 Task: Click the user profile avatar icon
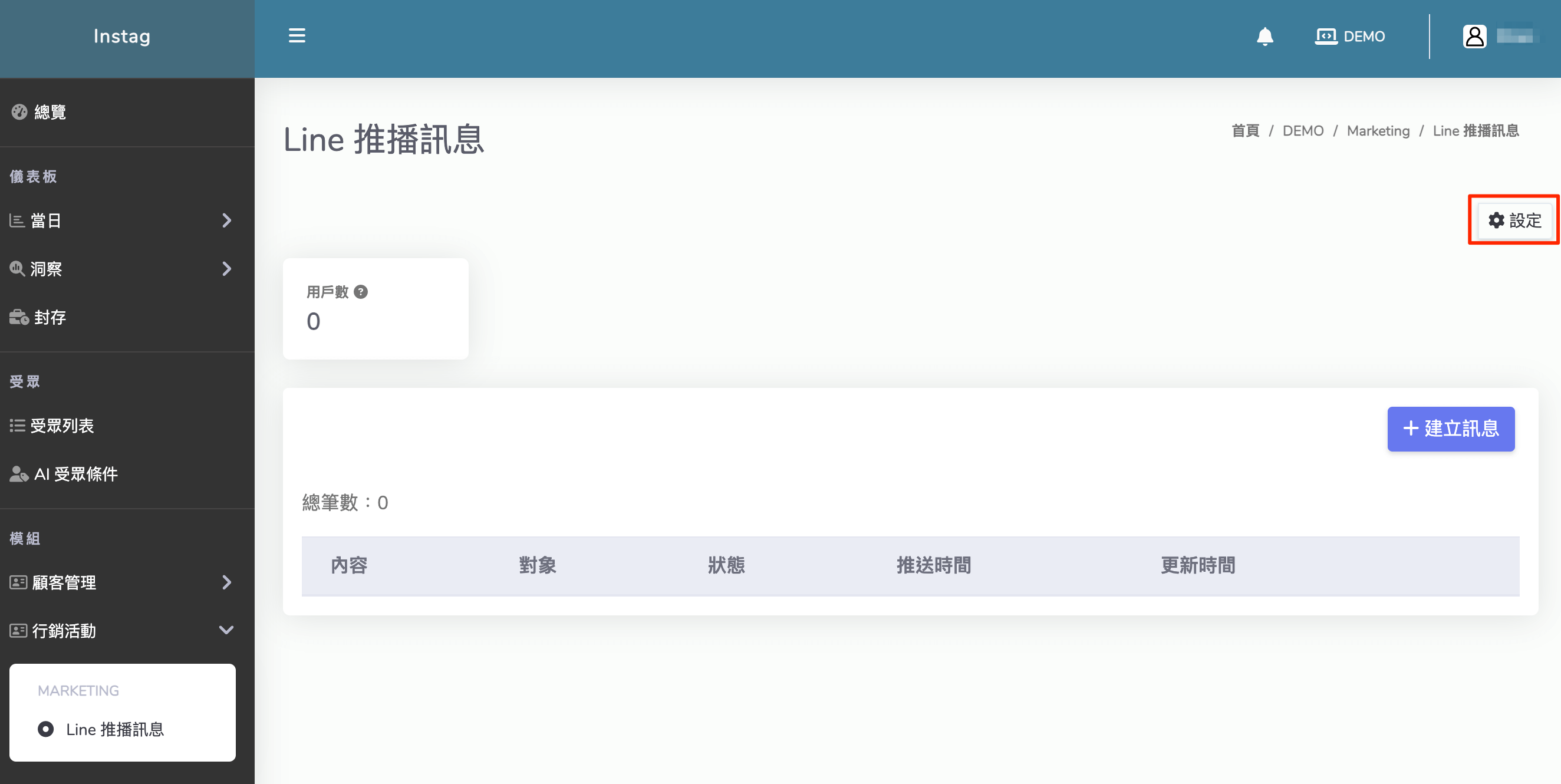click(1474, 37)
